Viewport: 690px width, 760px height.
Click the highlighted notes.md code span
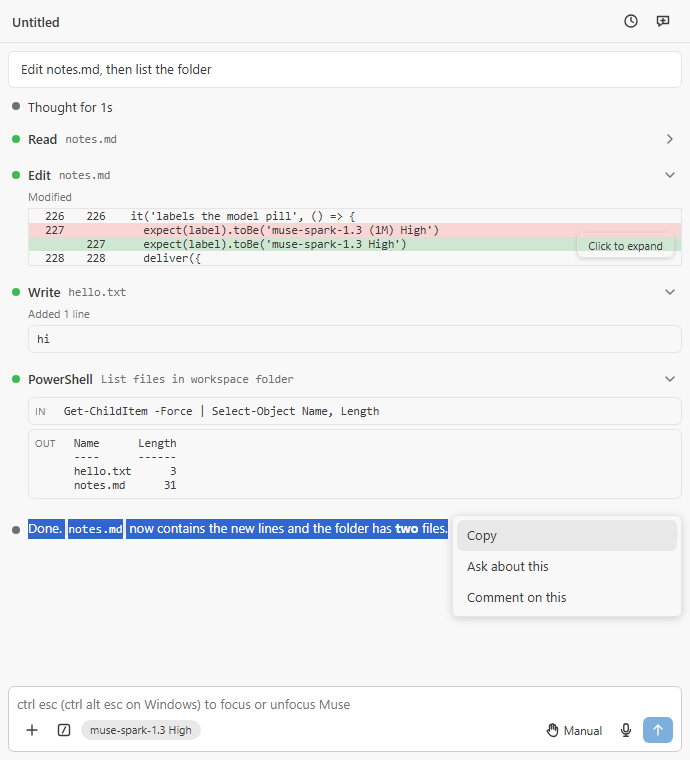coord(95,529)
